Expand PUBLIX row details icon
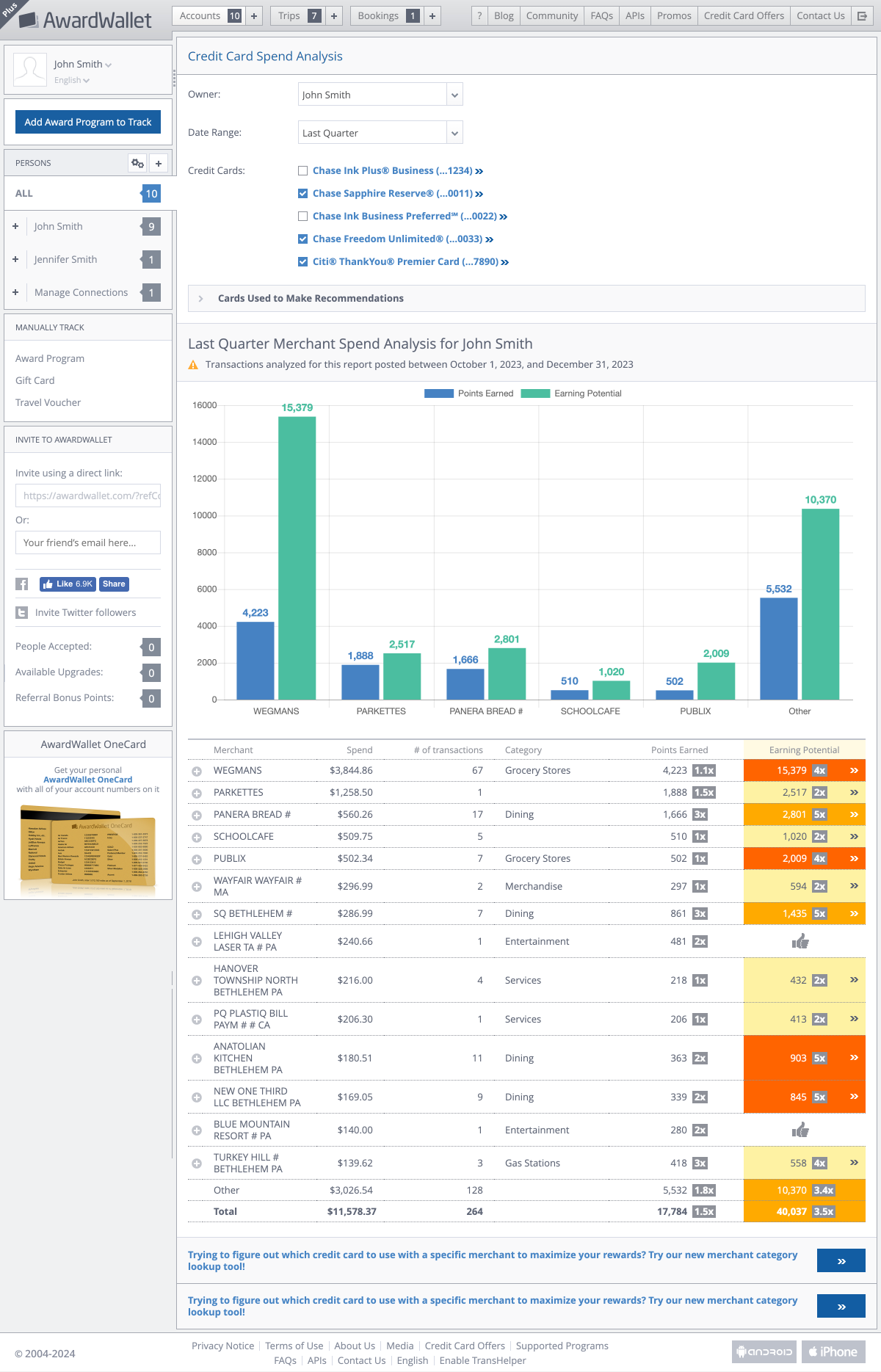This screenshot has height=1372, width=881. [197, 860]
